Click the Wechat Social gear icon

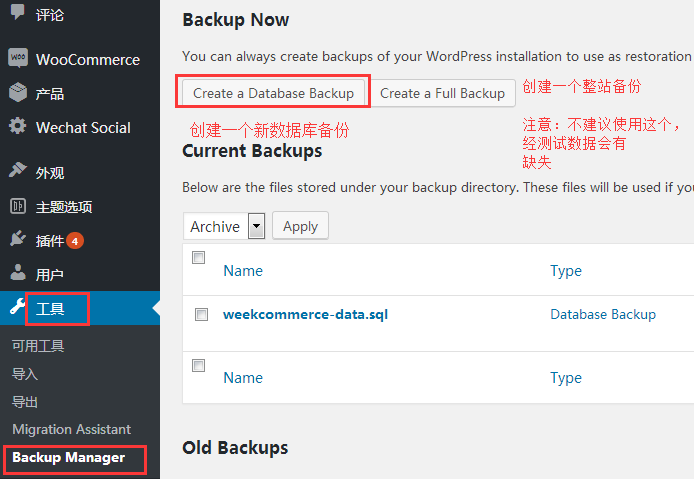[x=18, y=126]
